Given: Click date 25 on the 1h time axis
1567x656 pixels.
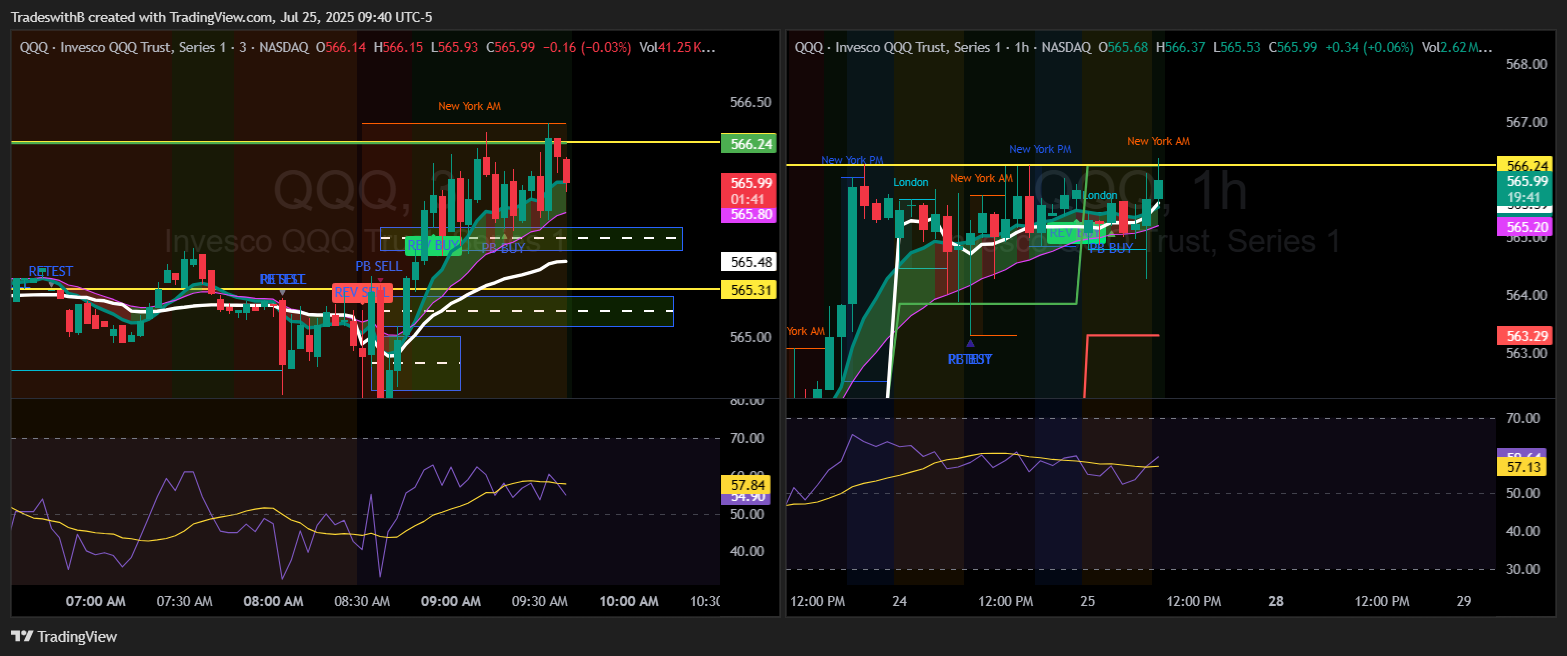Looking at the screenshot, I should pyautogui.click(x=1088, y=601).
